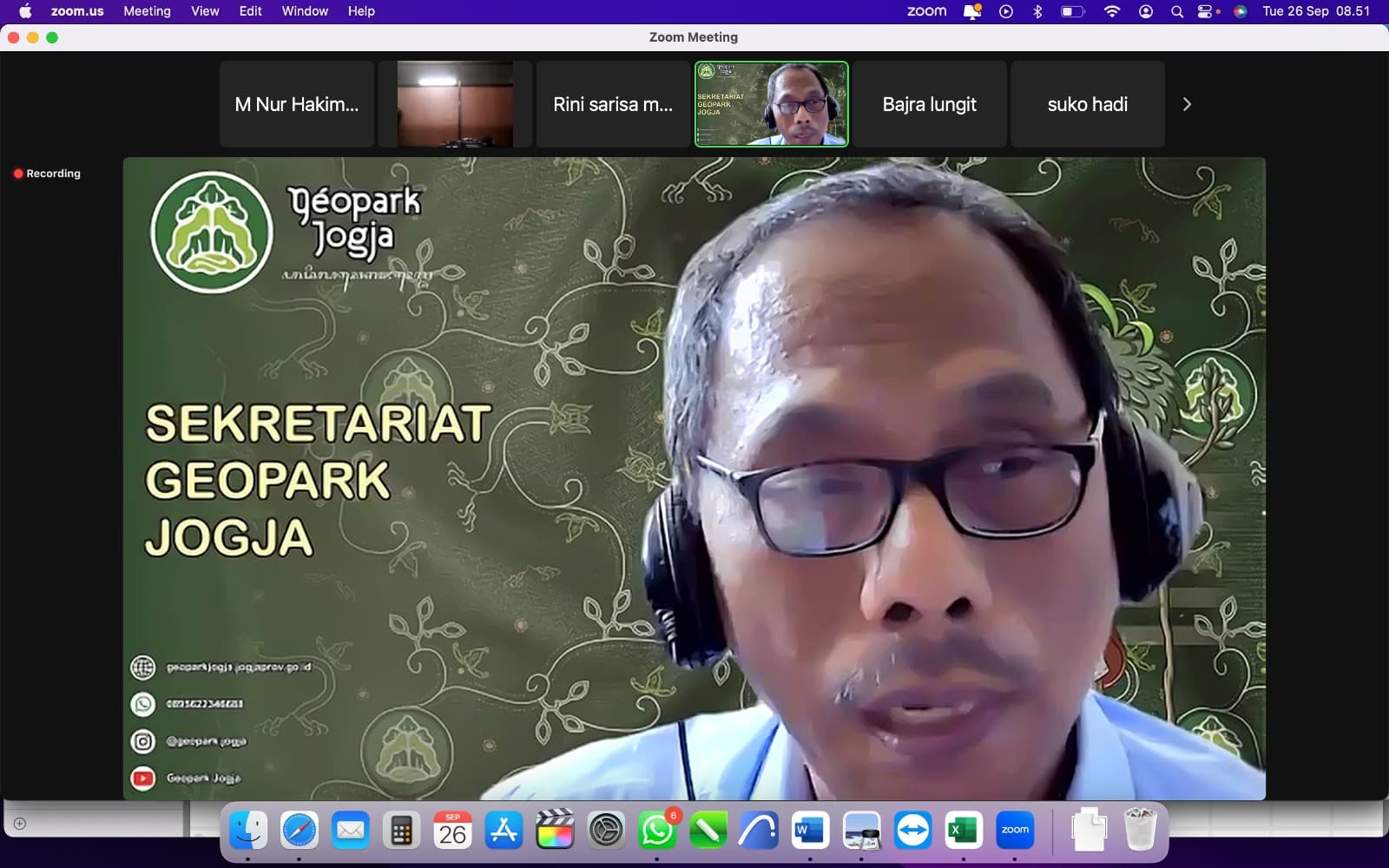Viewport: 1389px width, 868px height.
Task: Open WhatsApp with 6 notifications
Action: coord(657,831)
